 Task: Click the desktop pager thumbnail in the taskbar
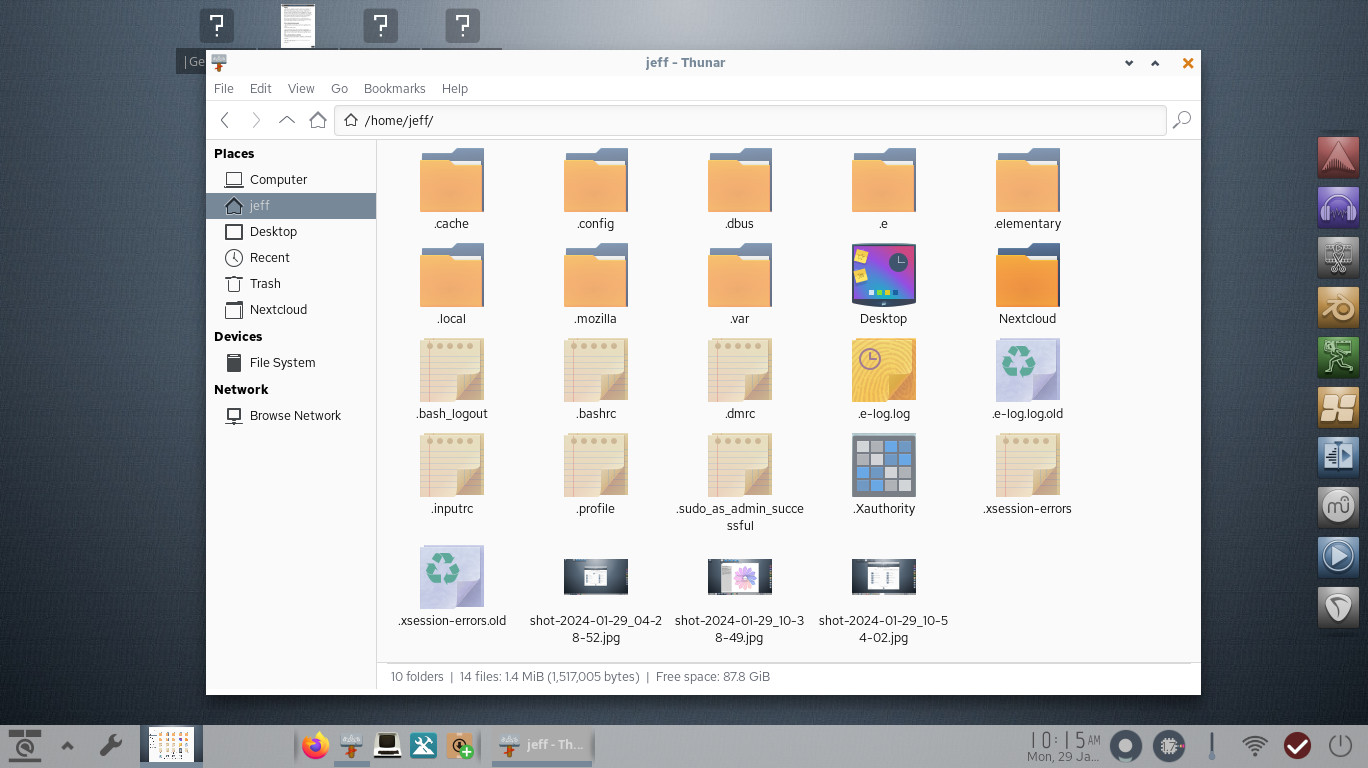(170, 745)
